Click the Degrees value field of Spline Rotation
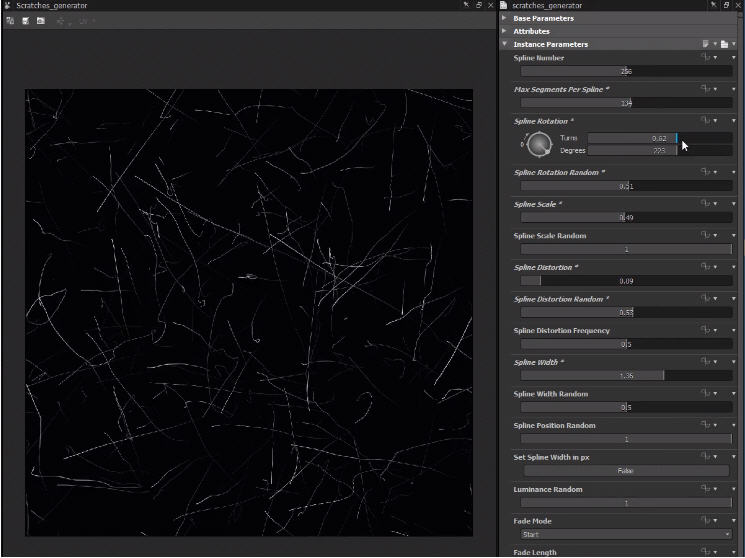This screenshot has width=745, height=558. [659, 151]
